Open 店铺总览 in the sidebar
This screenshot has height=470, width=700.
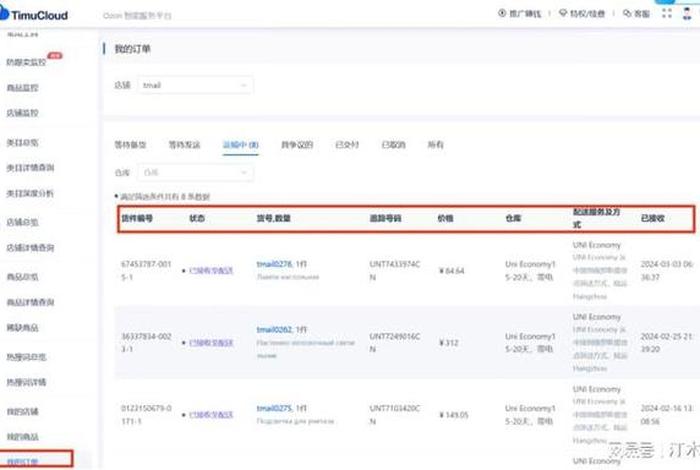tap(22, 222)
